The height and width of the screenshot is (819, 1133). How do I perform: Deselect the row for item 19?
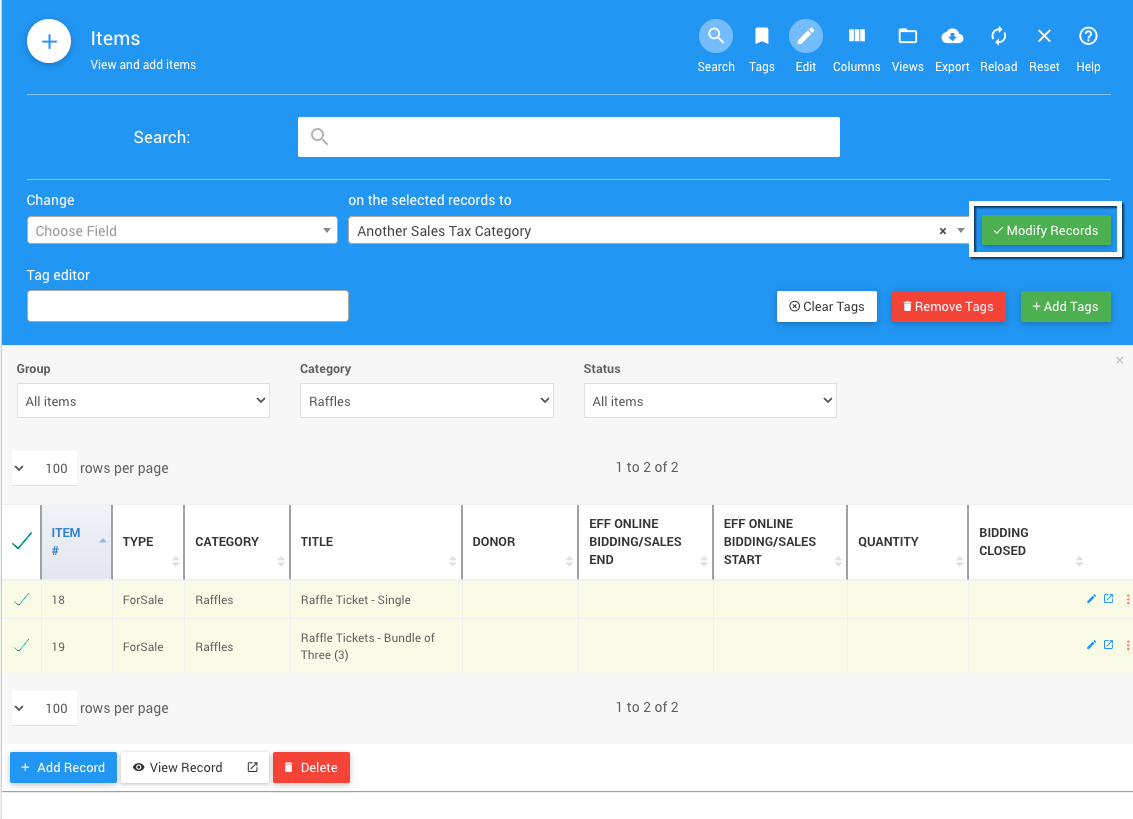click(21, 647)
